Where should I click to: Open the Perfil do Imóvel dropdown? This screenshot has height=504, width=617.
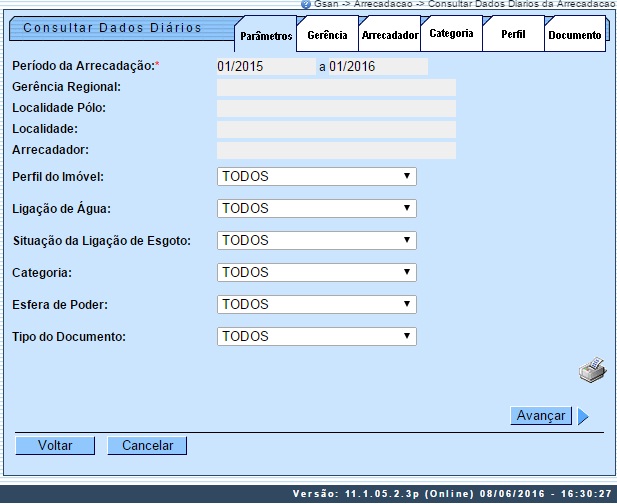point(316,177)
